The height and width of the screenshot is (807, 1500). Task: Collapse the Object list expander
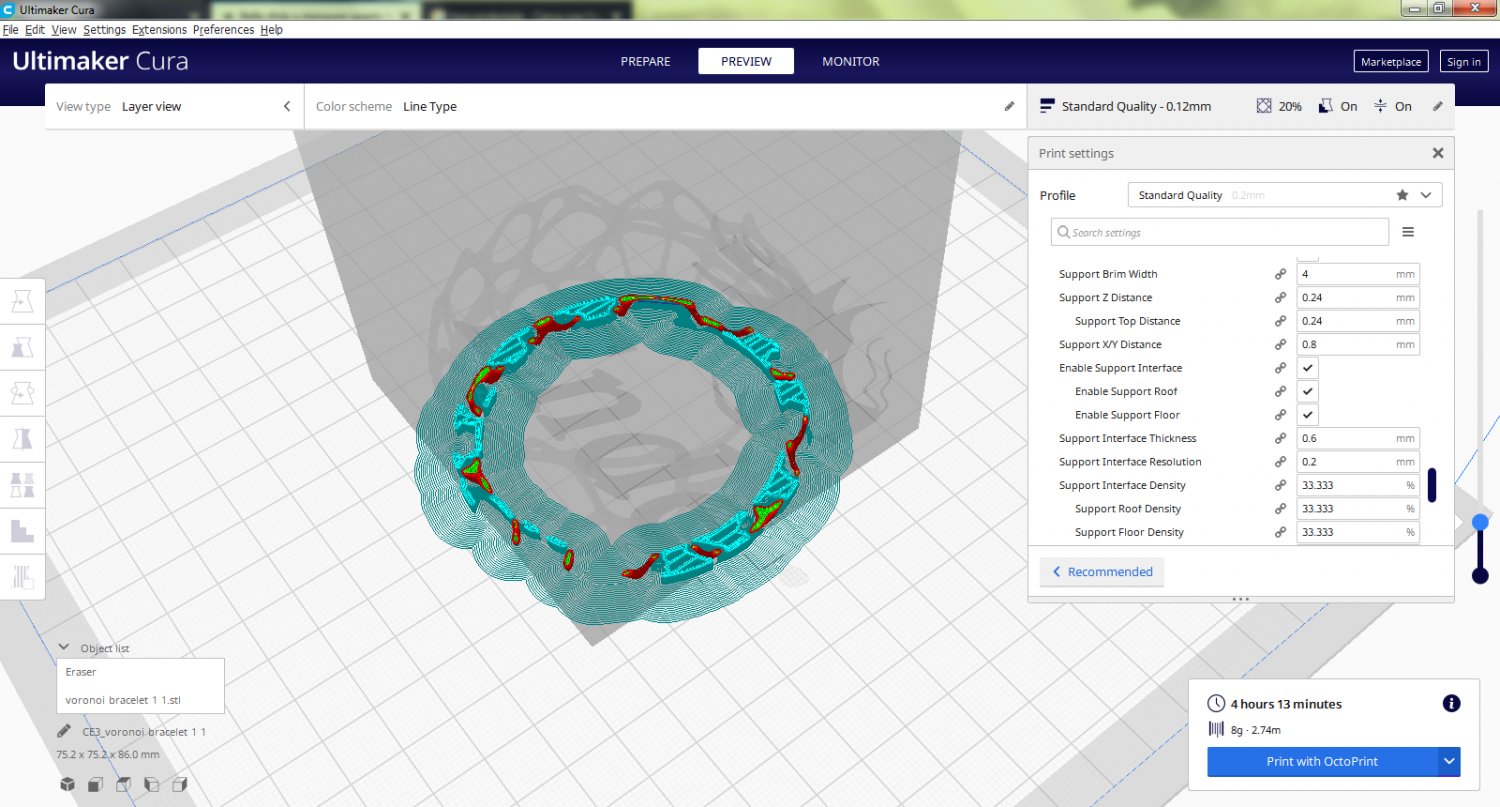click(64, 648)
